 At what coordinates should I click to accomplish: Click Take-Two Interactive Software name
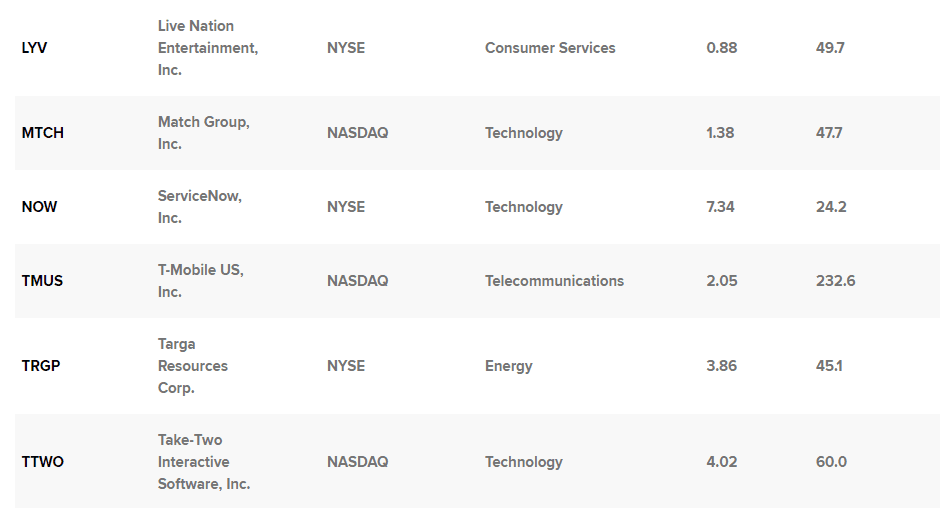pyautogui.click(x=204, y=462)
